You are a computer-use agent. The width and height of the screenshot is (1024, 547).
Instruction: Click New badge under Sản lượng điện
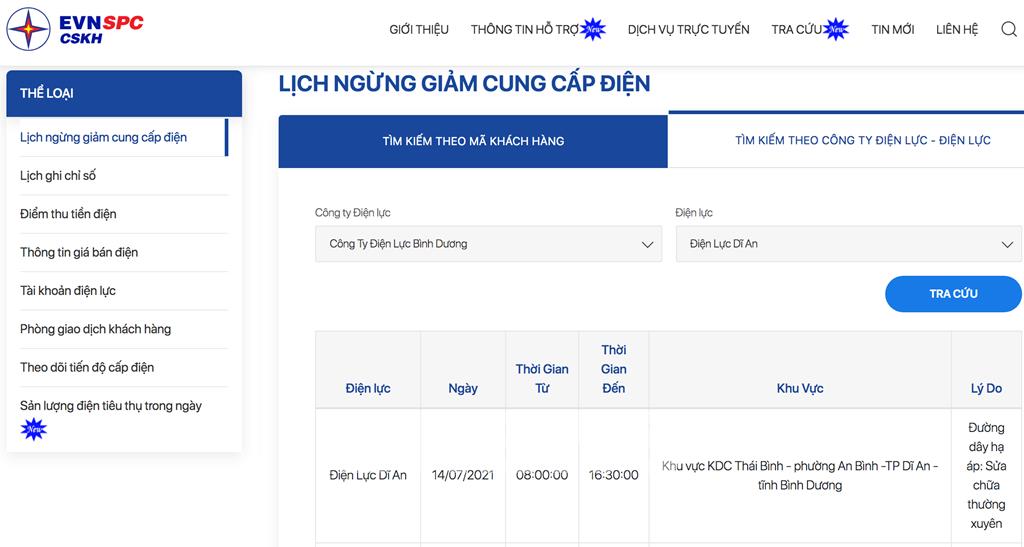coord(34,430)
